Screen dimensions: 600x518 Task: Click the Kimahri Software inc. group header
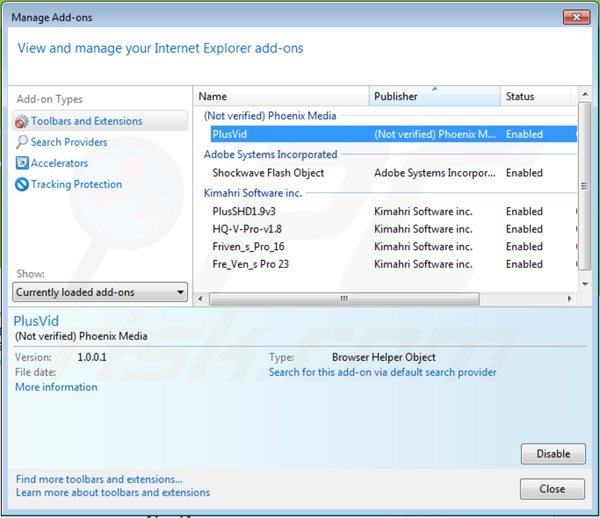(x=253, y=193)
